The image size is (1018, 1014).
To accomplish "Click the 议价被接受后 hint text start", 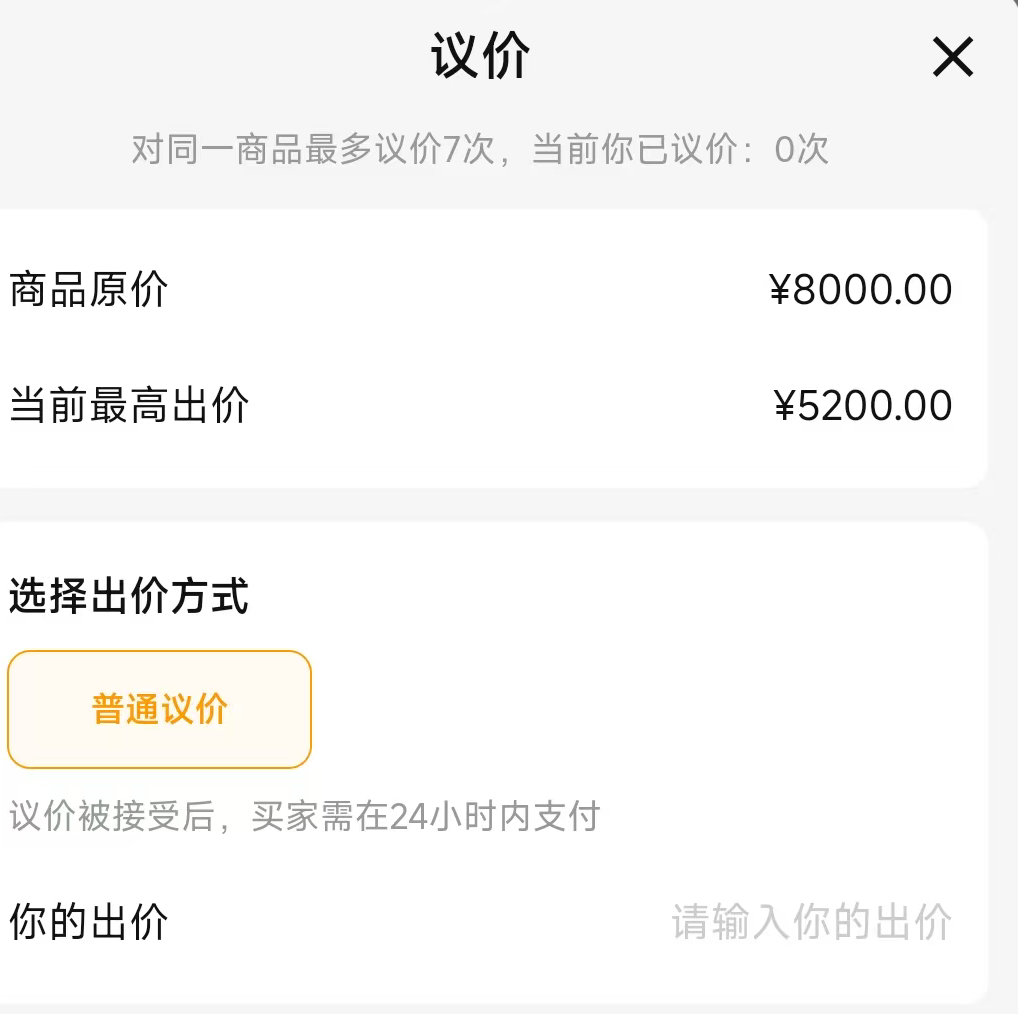I will click(x=111, y=816).
